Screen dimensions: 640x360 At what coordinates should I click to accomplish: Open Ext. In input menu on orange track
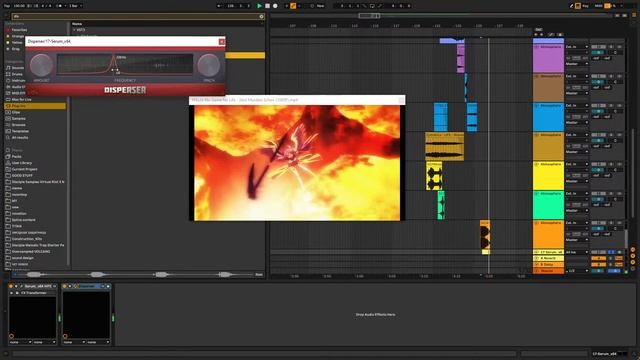coord(577,223)
